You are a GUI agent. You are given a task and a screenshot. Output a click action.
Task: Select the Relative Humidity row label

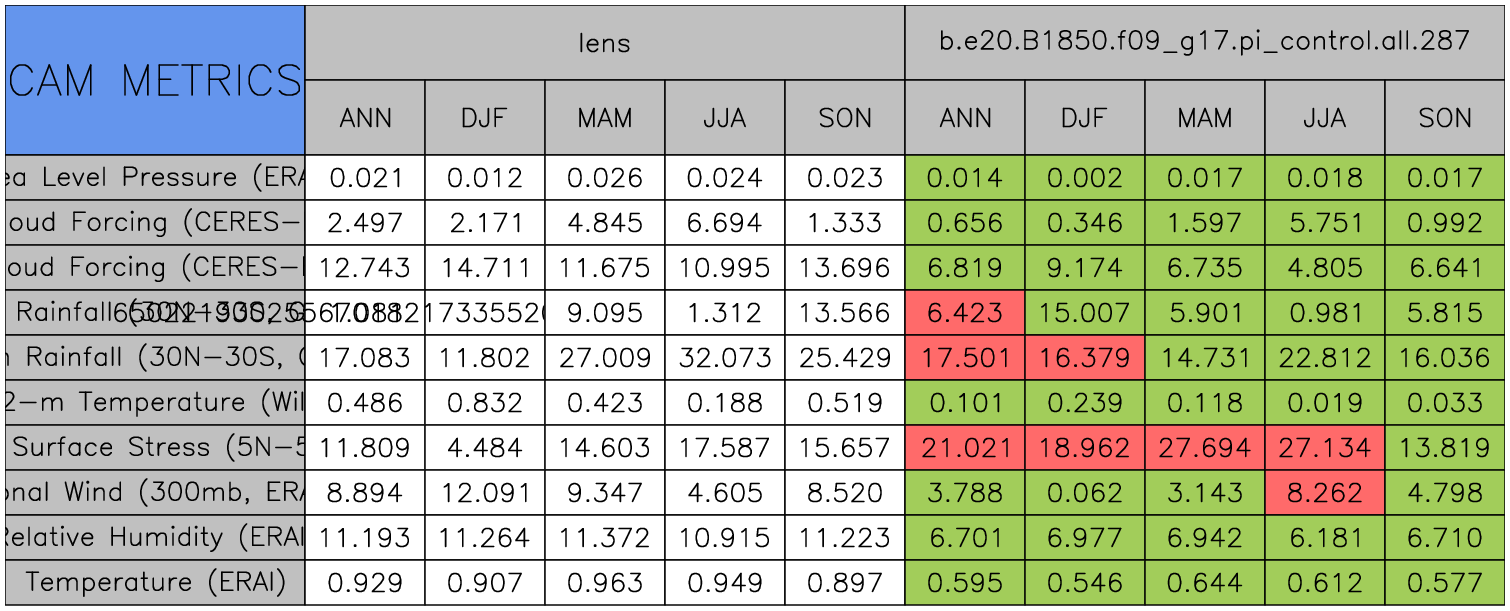click(155, 538)
